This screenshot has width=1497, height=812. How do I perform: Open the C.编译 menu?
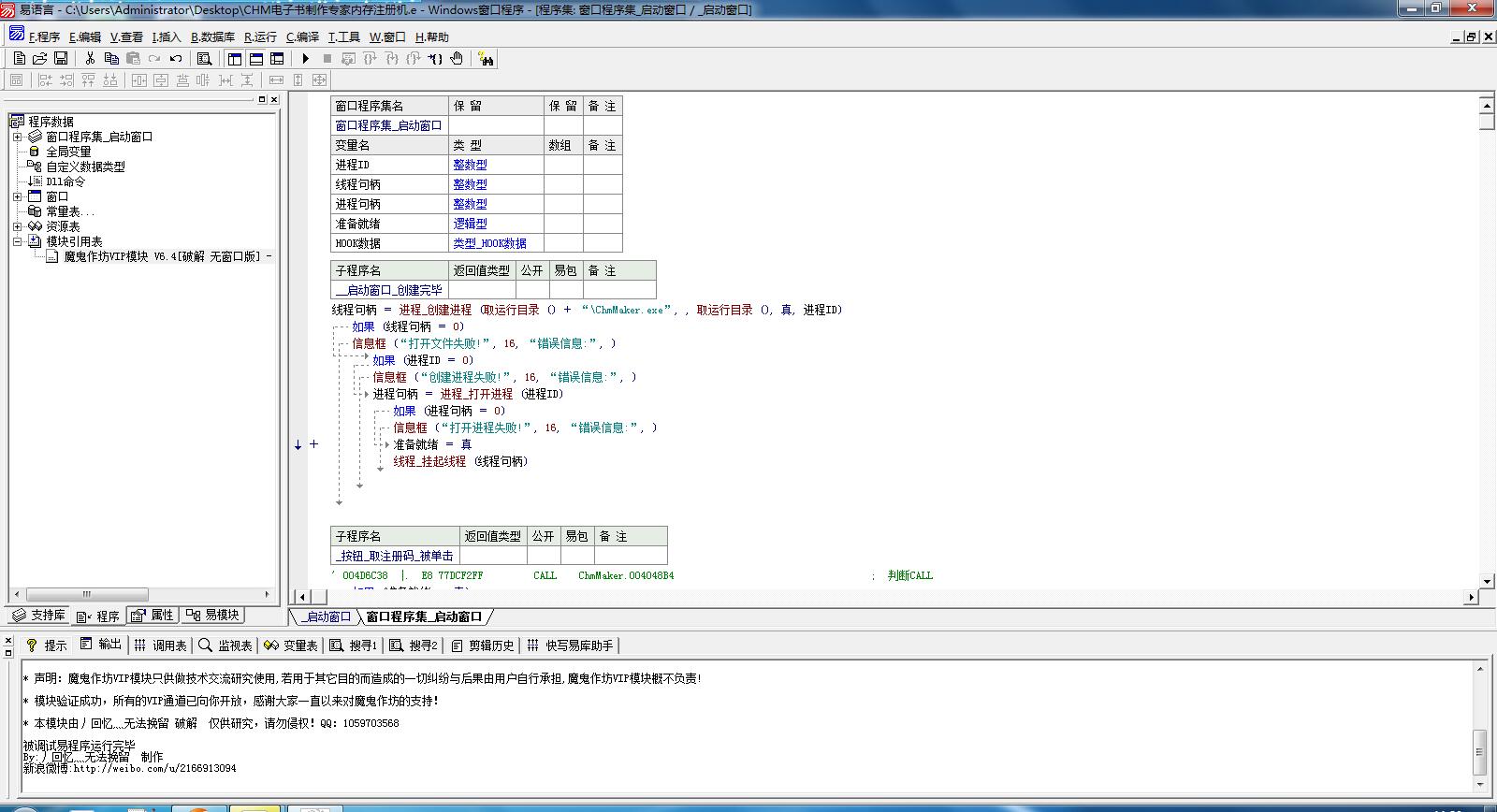pos(303,37)
